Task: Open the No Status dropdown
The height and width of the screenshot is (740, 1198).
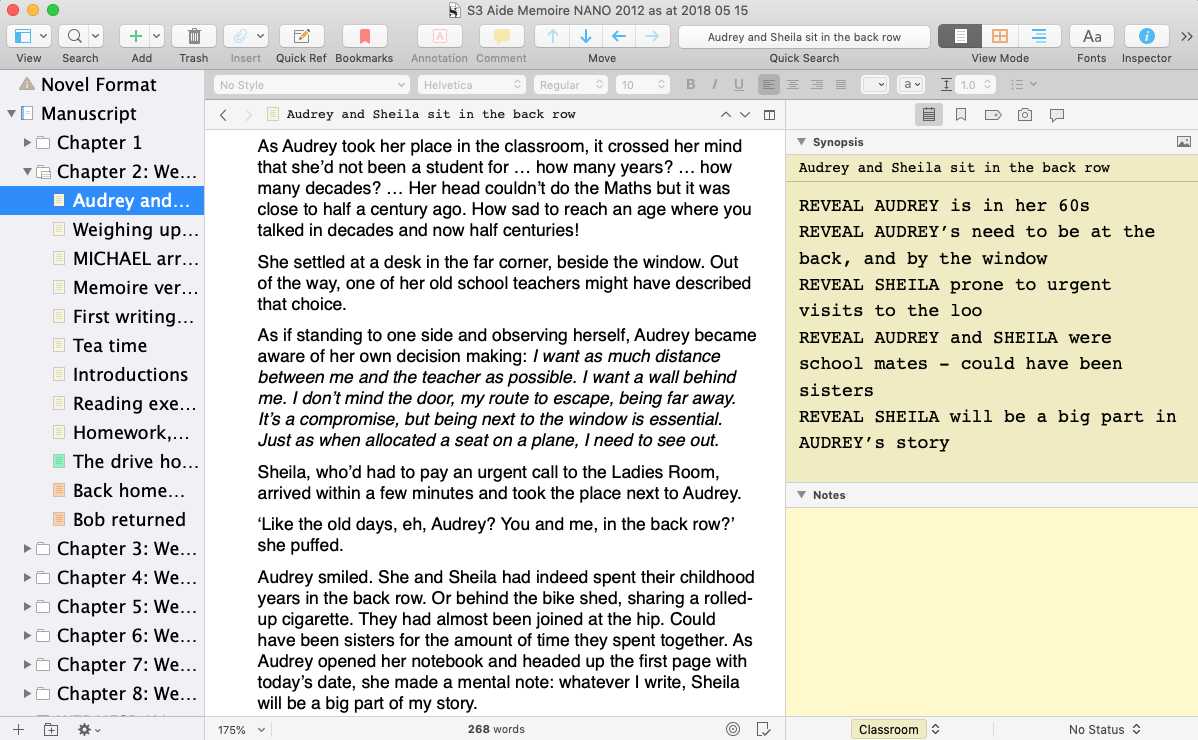Action: coord(1104,729)
